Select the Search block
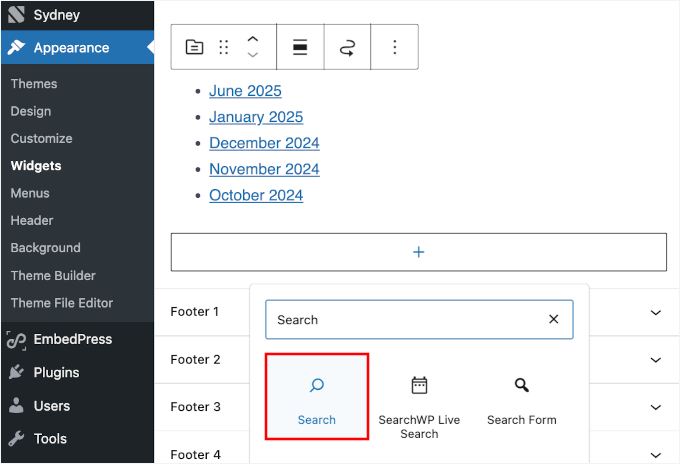The height and width of the screenshot is (464, 680). click(x=317, y=396)
